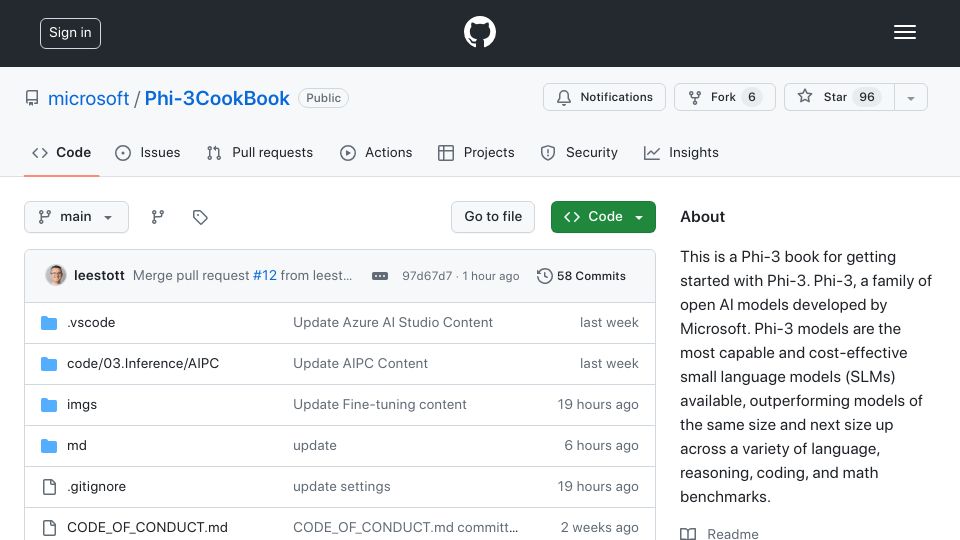Click the code/03.Inference/AIPC folder icon

click(49, 364)
